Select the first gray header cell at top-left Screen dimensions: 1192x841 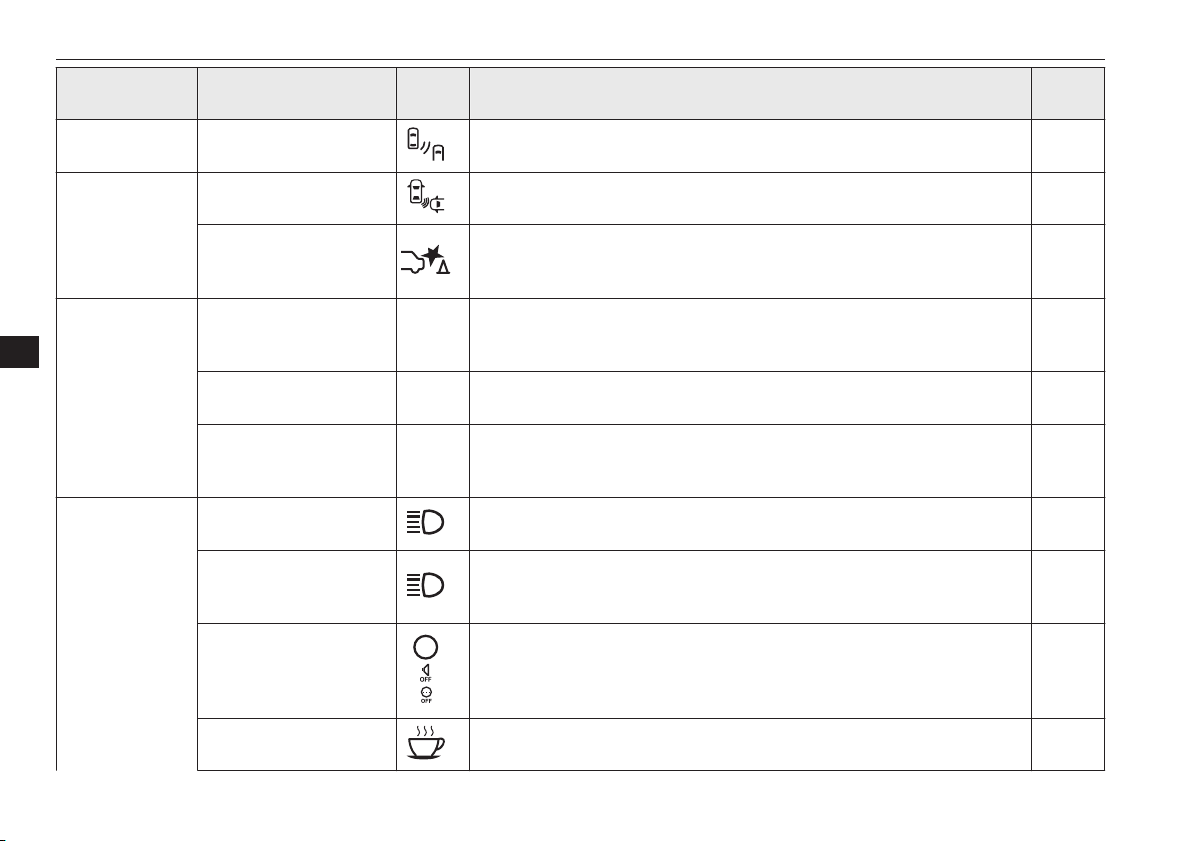pyautogui.click(x=127, y=93)
